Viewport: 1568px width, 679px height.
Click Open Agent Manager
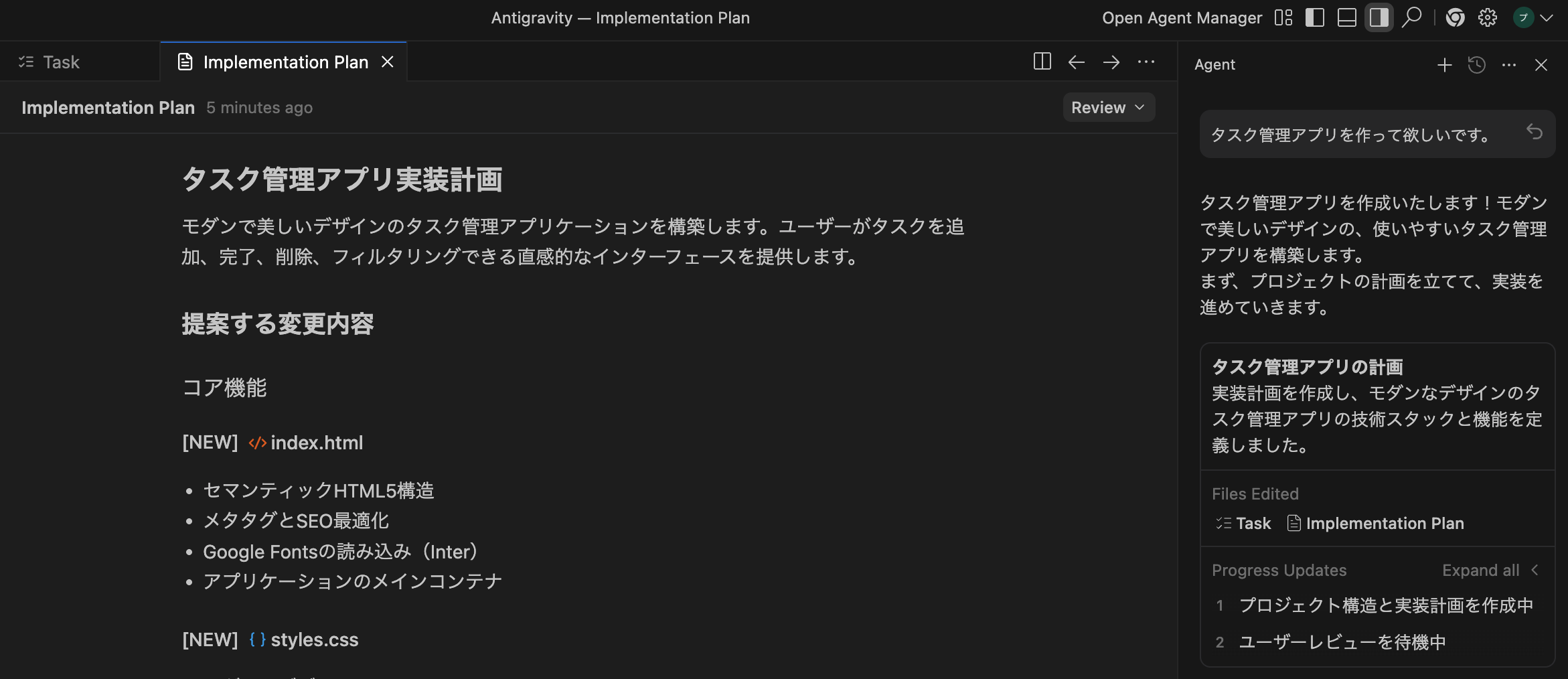pyautogui.click(x=1181, y=17)
